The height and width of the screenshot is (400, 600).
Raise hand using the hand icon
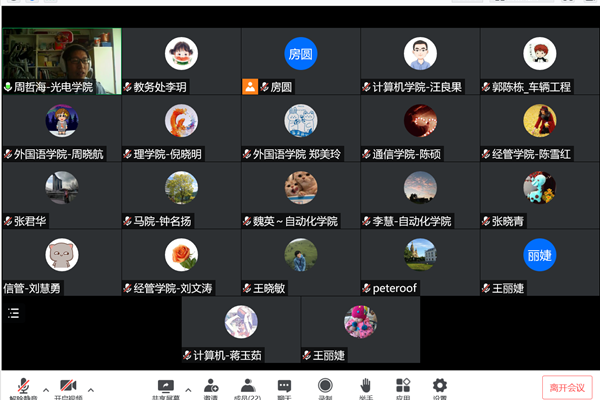point(366,386)
